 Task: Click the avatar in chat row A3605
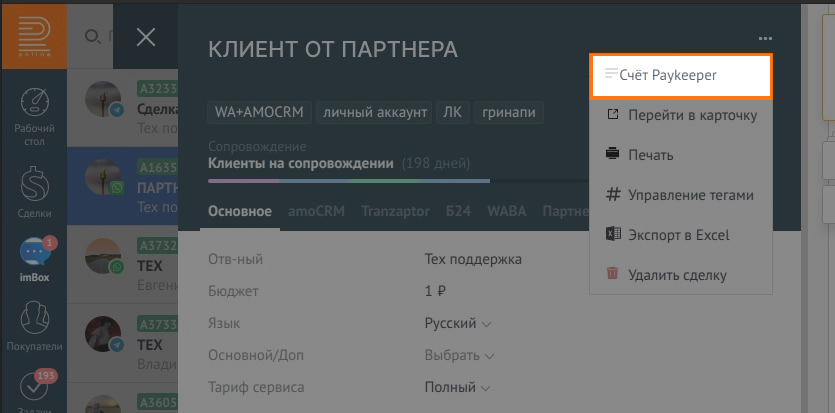(x=103, y=403)
